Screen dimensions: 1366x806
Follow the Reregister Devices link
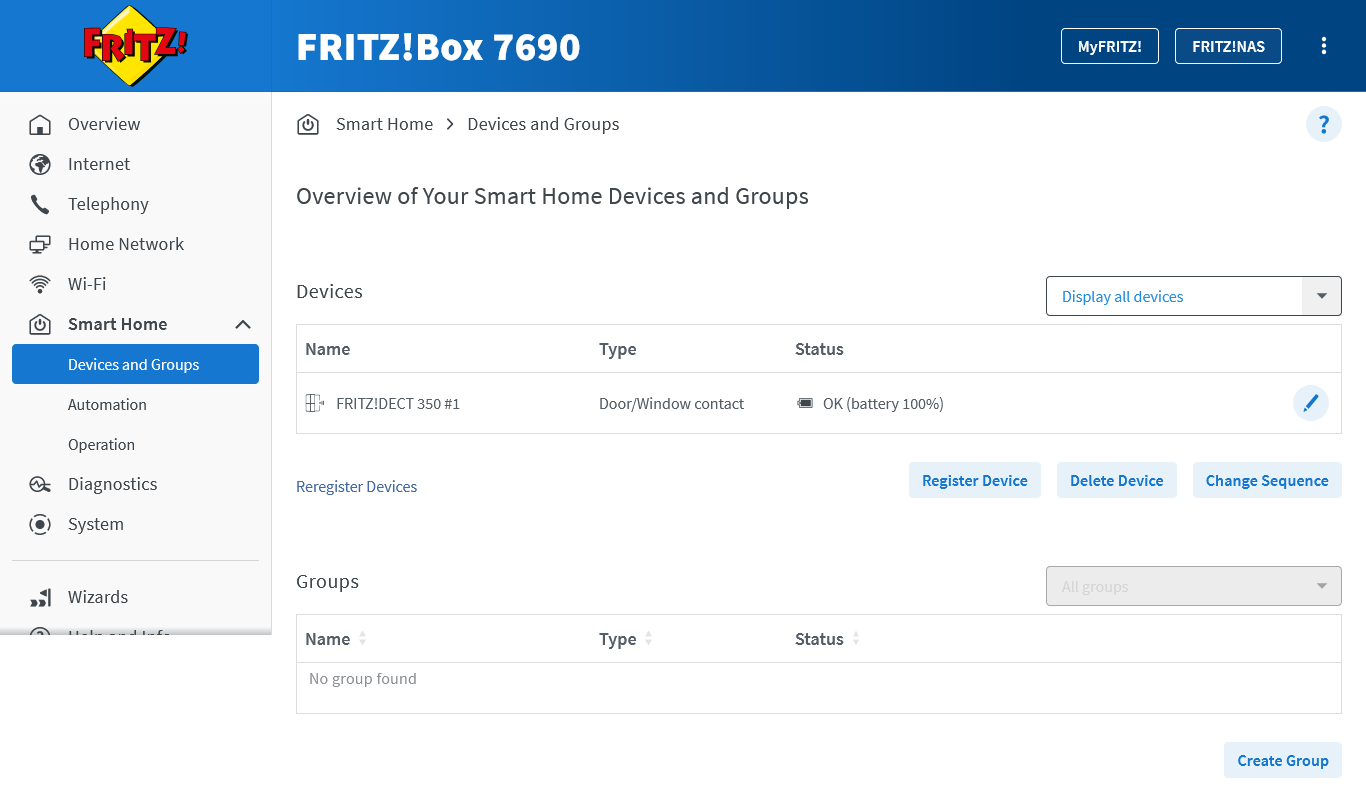(356, 486)
